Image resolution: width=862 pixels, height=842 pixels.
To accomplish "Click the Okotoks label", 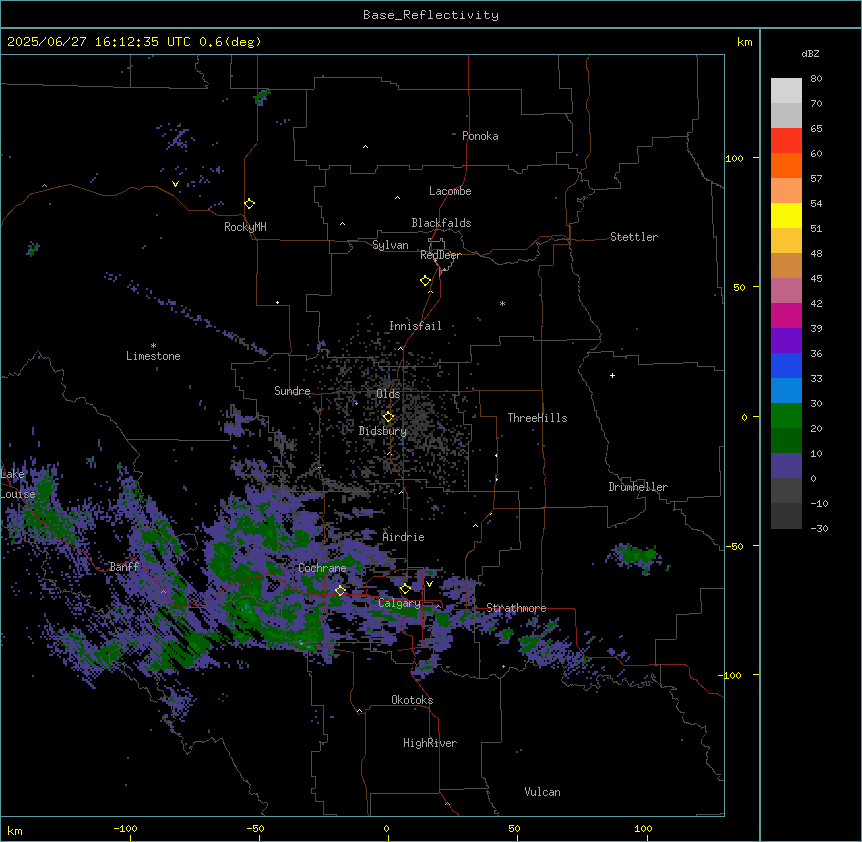I will [x=412, y=700].
